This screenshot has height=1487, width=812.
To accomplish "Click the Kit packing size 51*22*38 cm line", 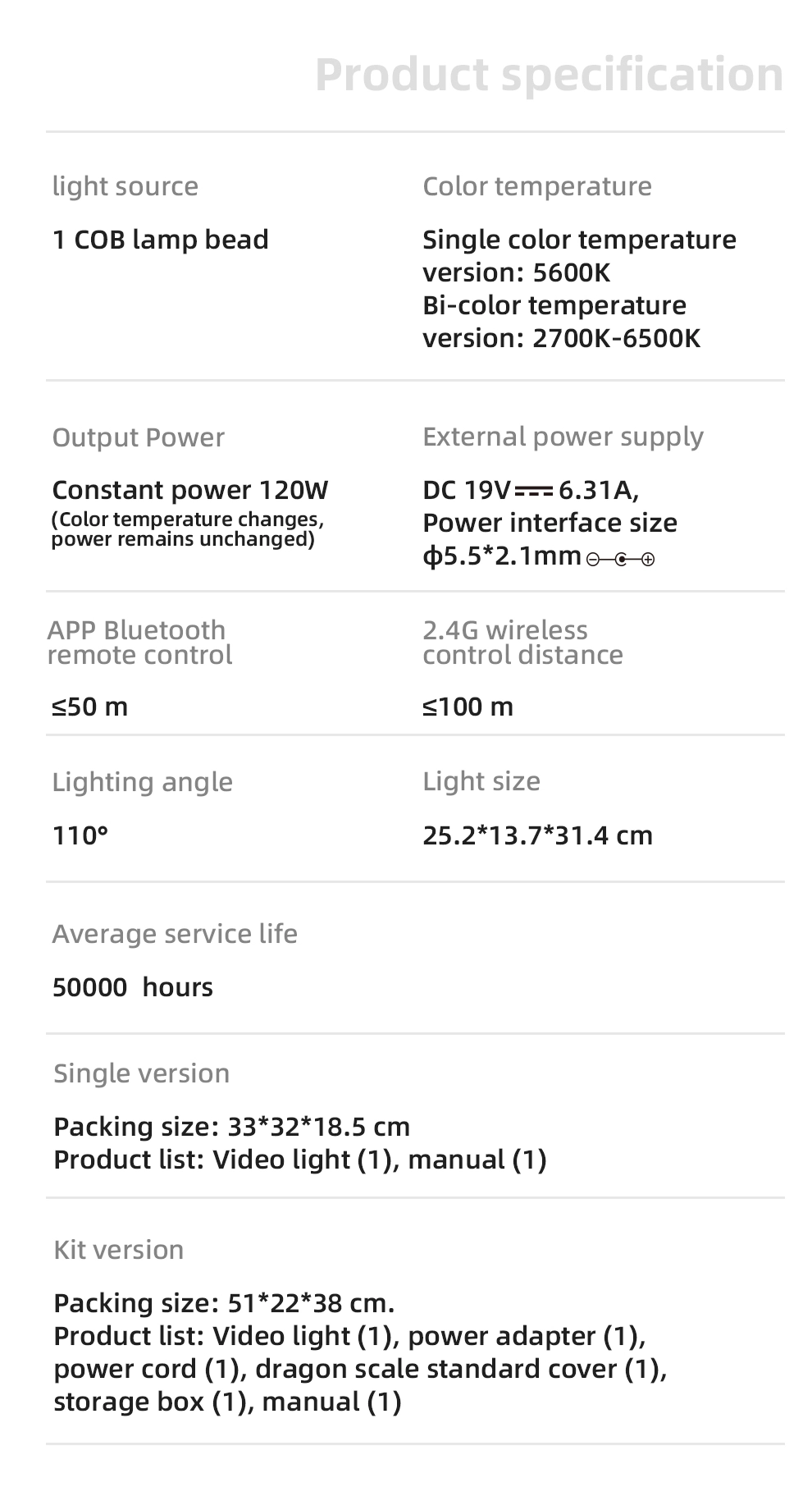I will click(224, 1303).
